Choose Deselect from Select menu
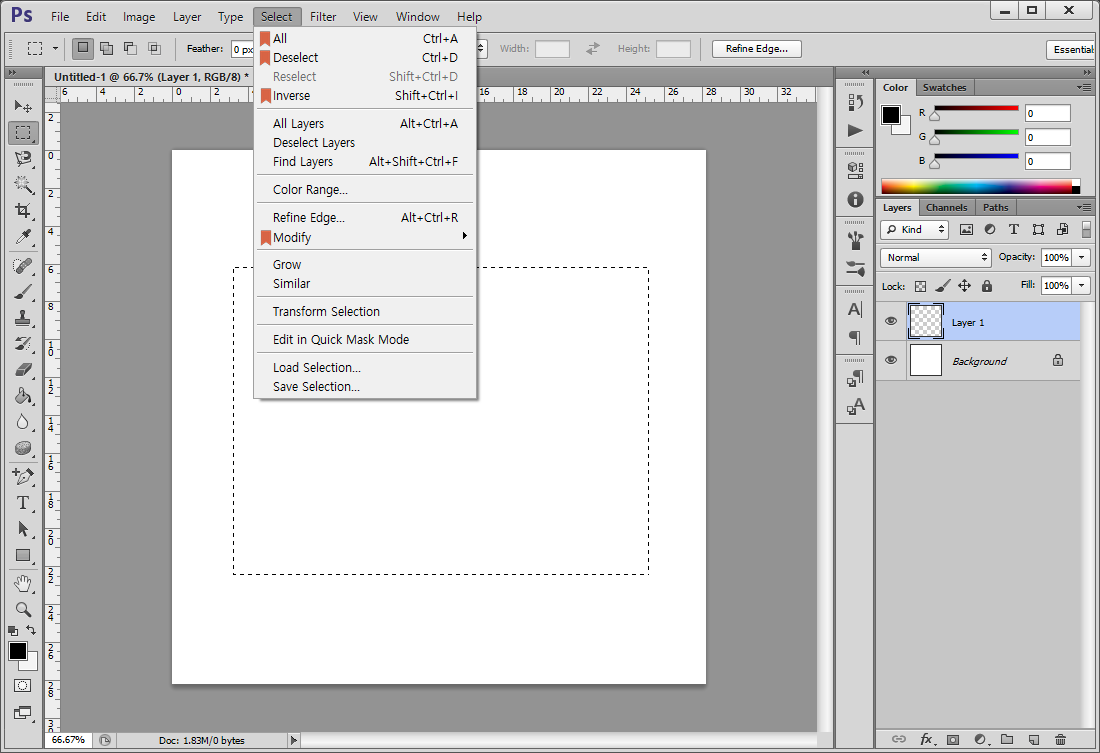 tap(365, 58)
